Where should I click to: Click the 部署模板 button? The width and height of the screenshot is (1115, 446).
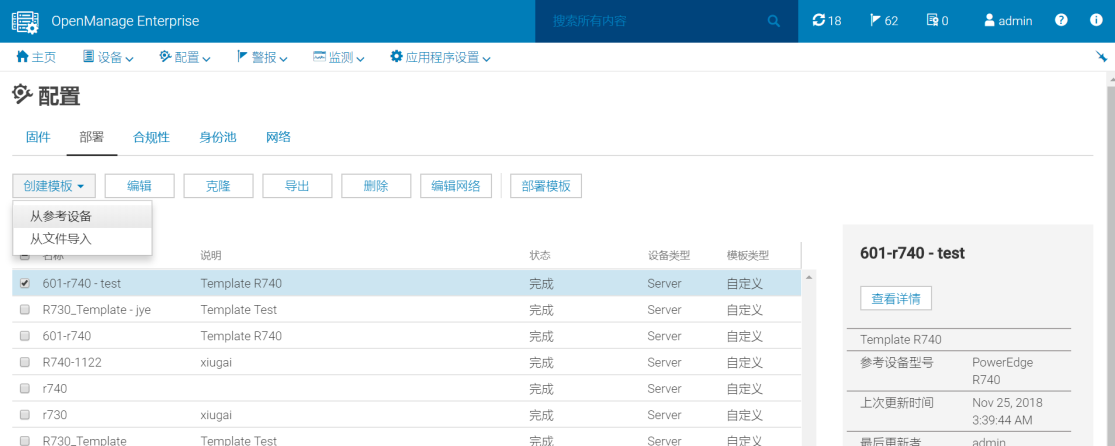546,186
